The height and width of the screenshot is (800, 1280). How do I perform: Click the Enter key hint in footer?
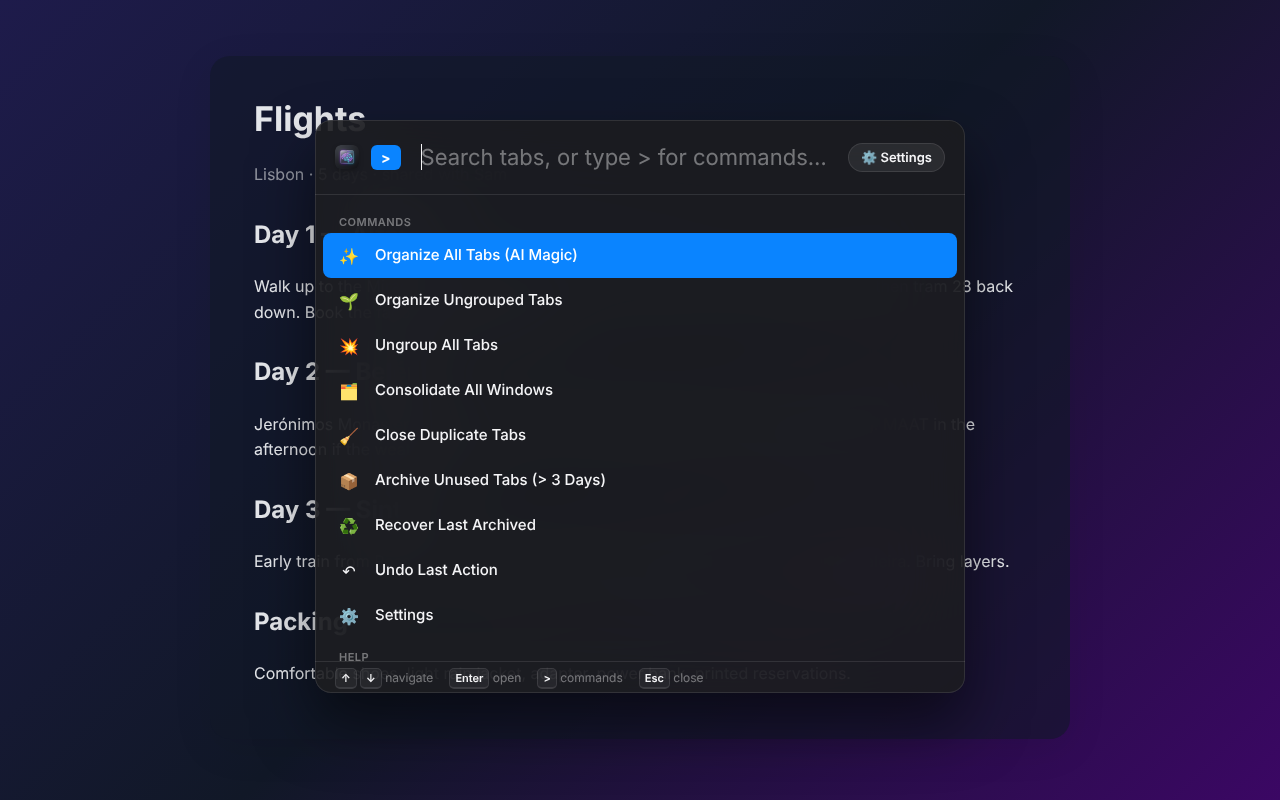pos(469,678)
